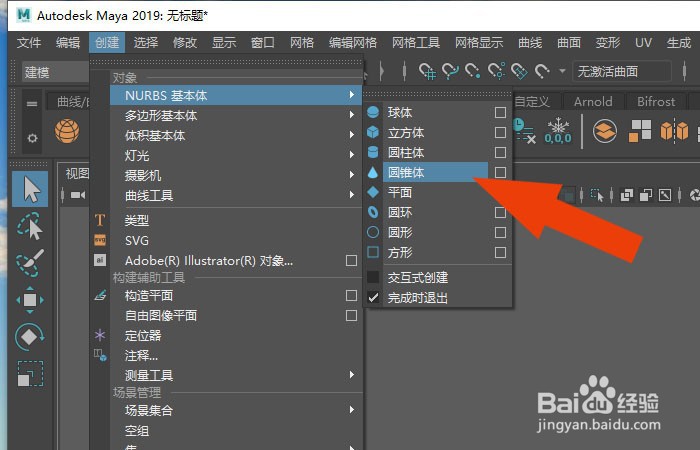
Task: Click the select-camera dashed box icon
Action: pos(597,195)
